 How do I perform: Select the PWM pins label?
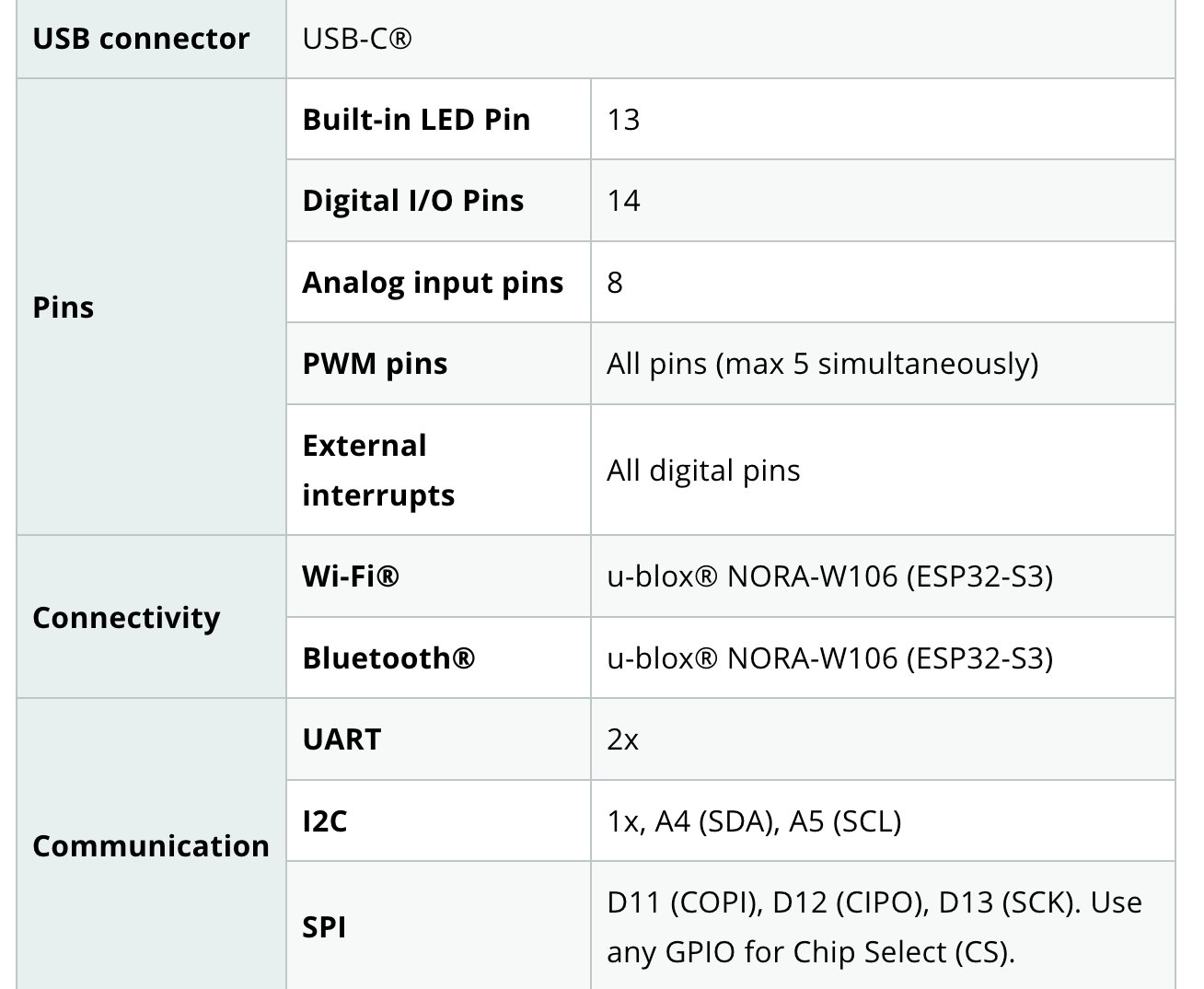[x=375, y=364]
